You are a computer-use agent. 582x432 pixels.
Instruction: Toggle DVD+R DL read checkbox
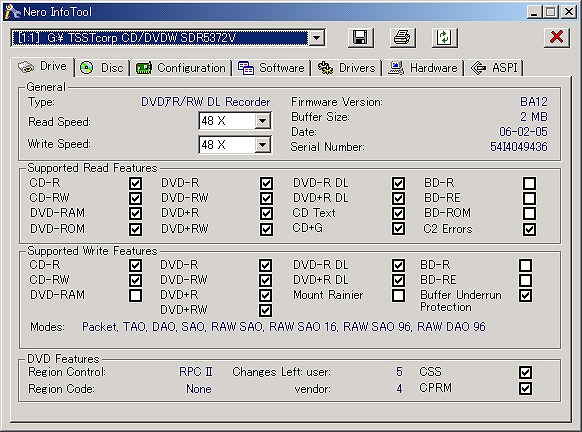398,198
